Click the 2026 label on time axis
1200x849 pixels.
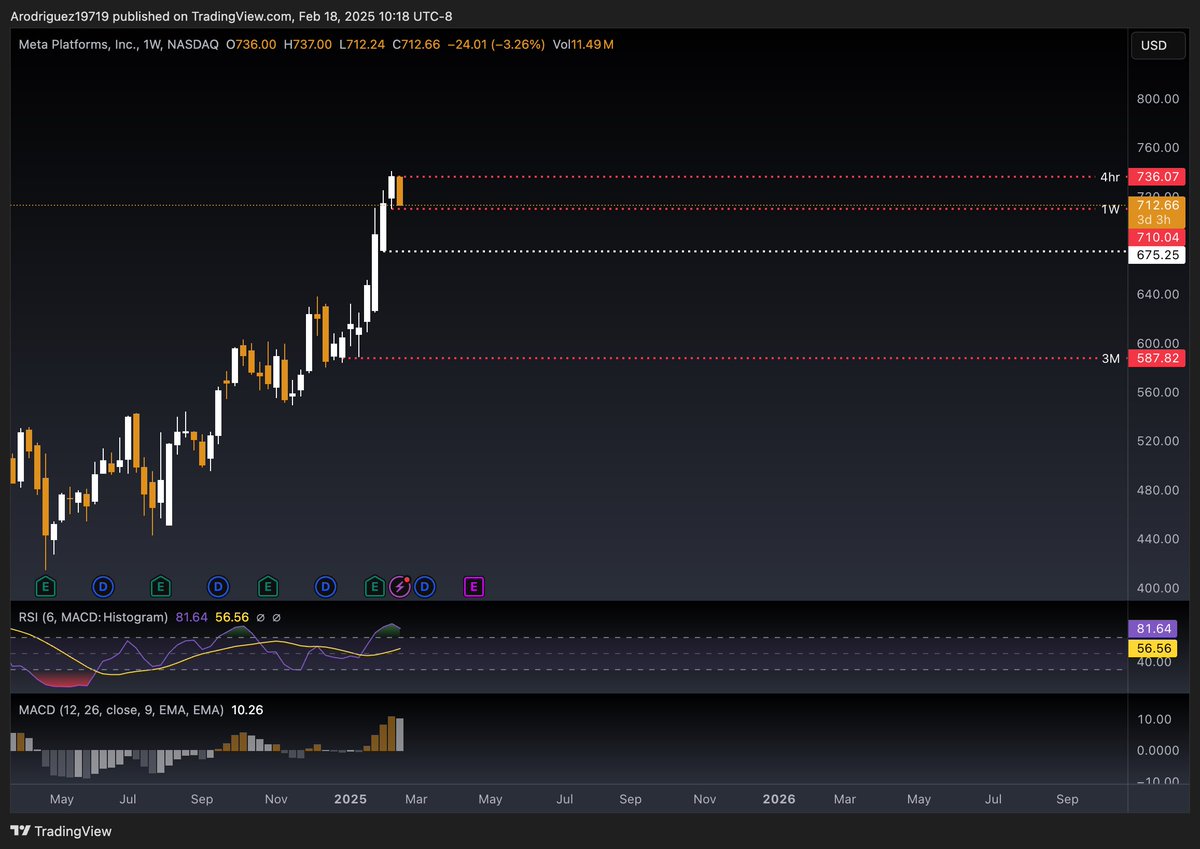coord(779,799)
